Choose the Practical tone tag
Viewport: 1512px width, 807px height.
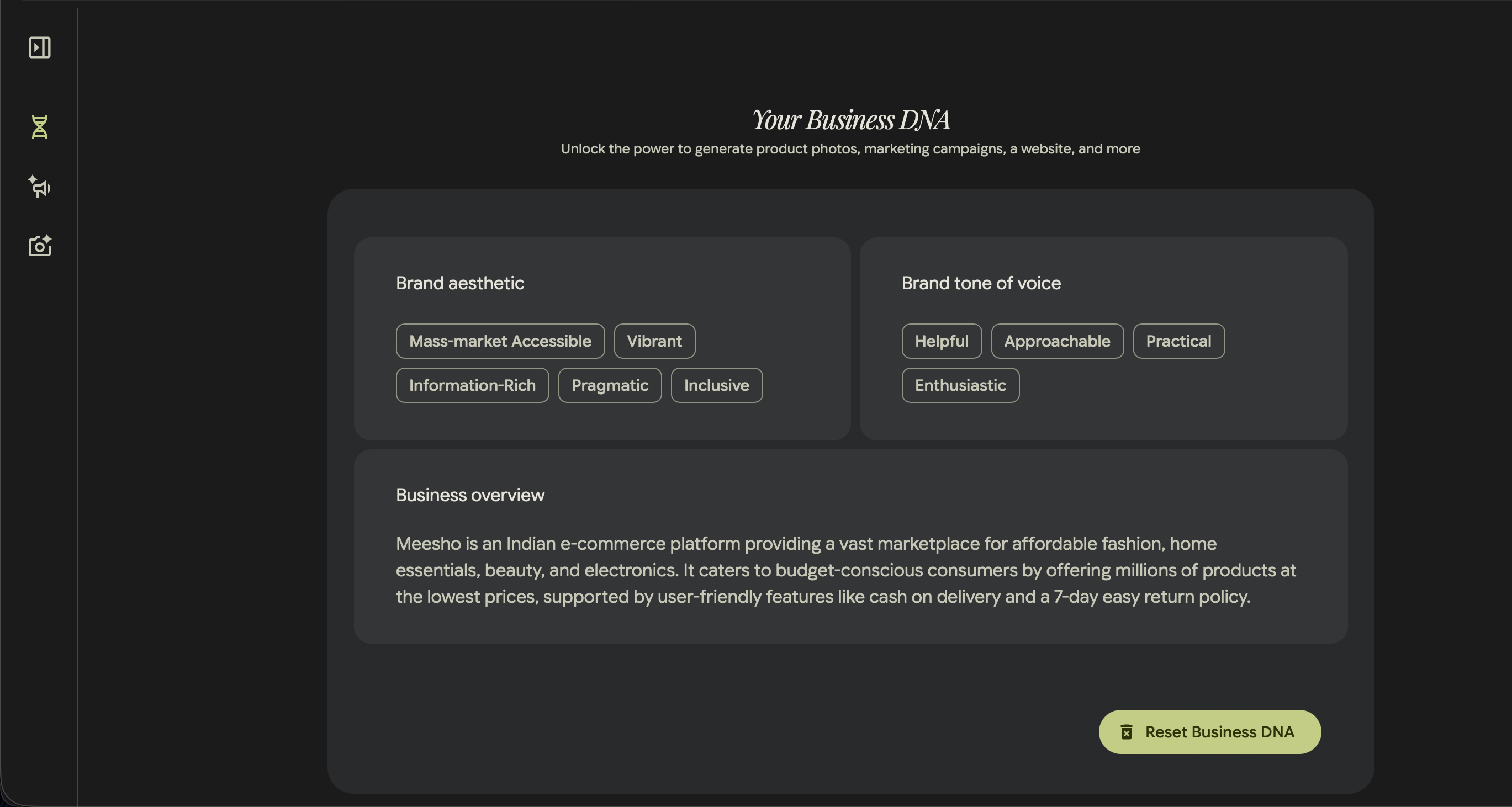pyautogui.click(x=1178, y=341)
